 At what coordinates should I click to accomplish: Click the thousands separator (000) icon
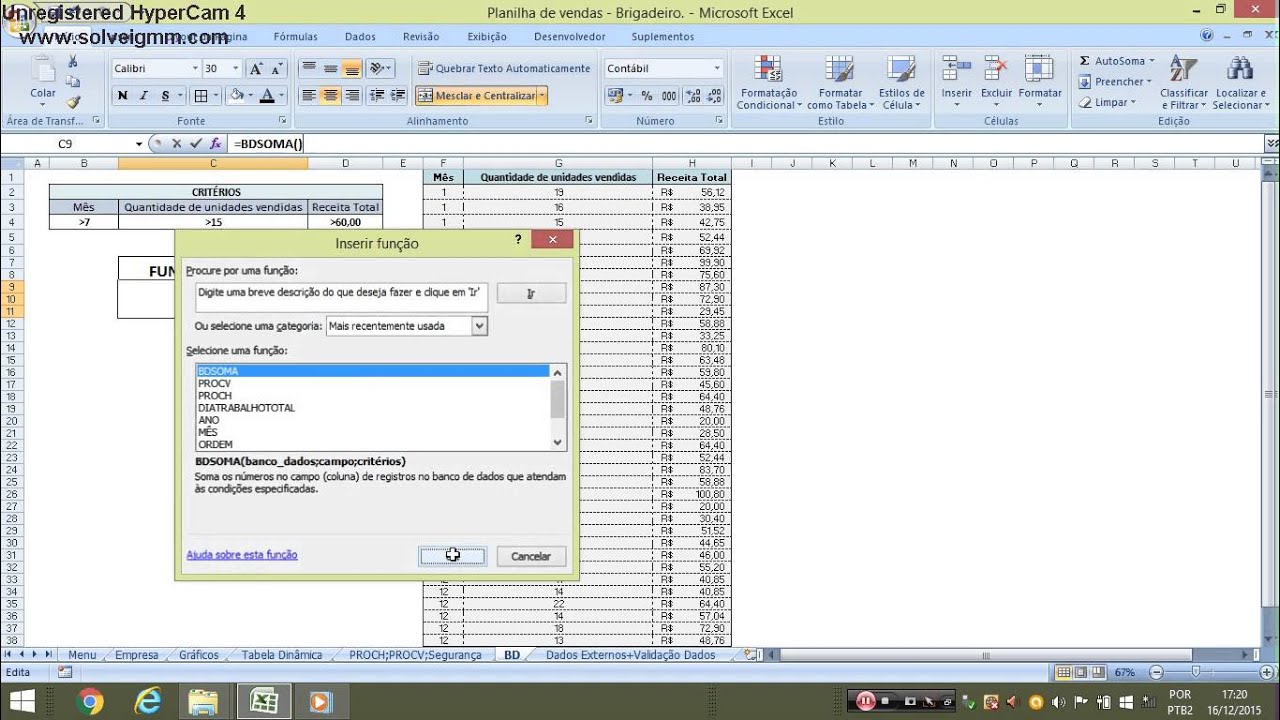(x=668, y=96)
